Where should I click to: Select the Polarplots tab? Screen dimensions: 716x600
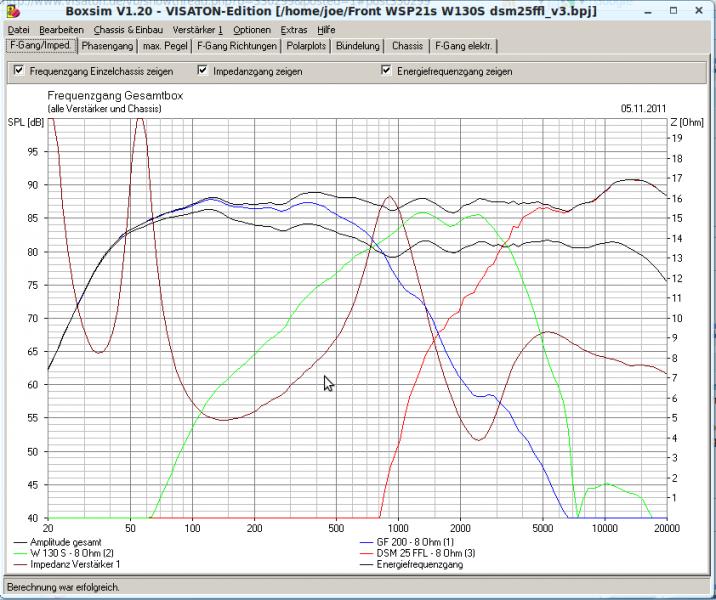(x=308, y=46)
